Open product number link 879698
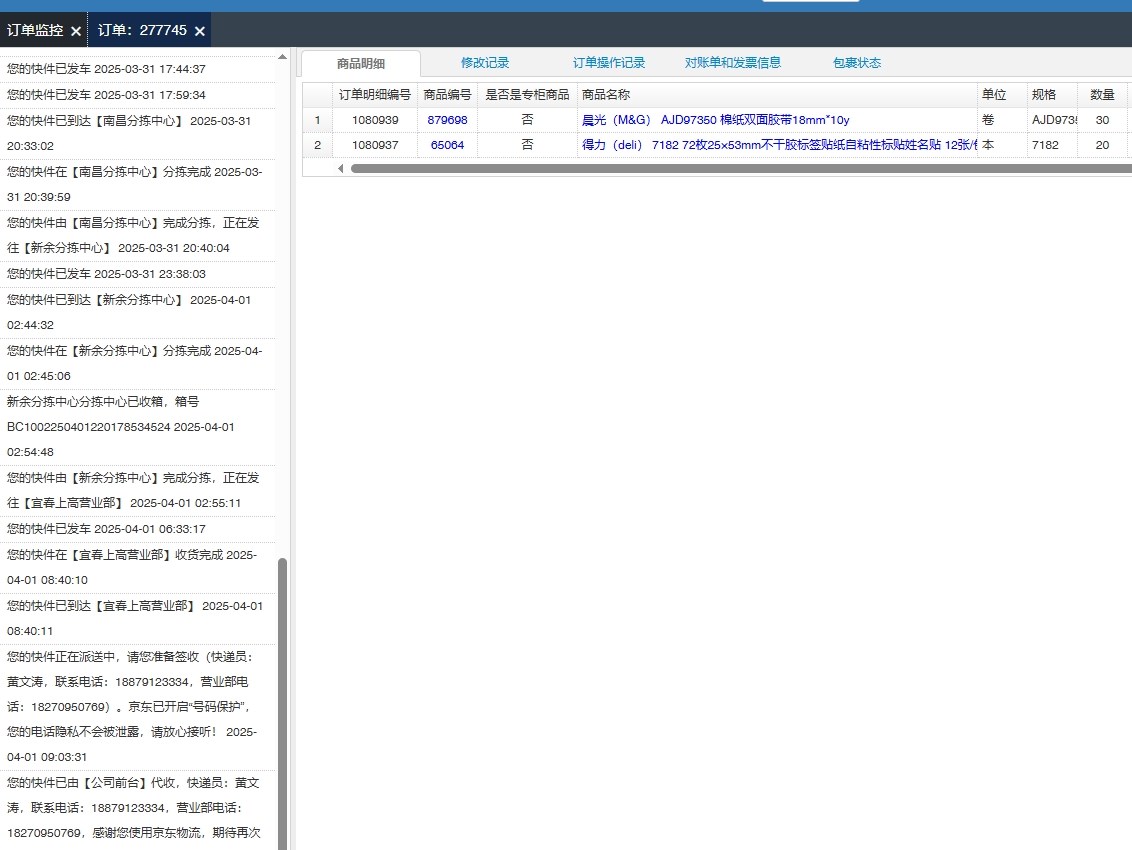The image size is (1132, 850). click(x=448, y=120)
